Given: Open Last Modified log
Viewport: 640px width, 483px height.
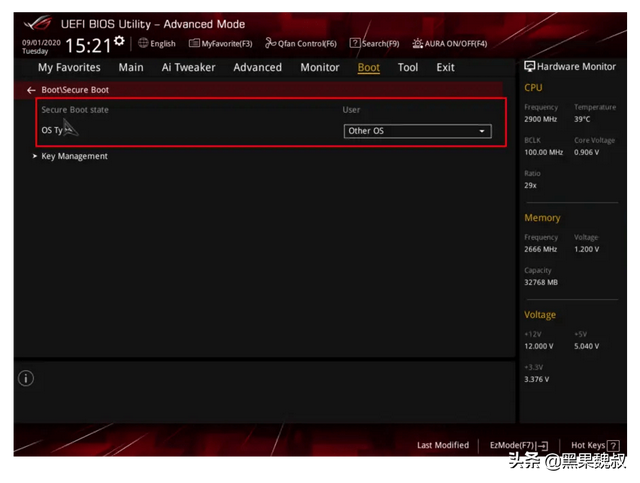Looking at the screenshot, I should tap(443, 445).
